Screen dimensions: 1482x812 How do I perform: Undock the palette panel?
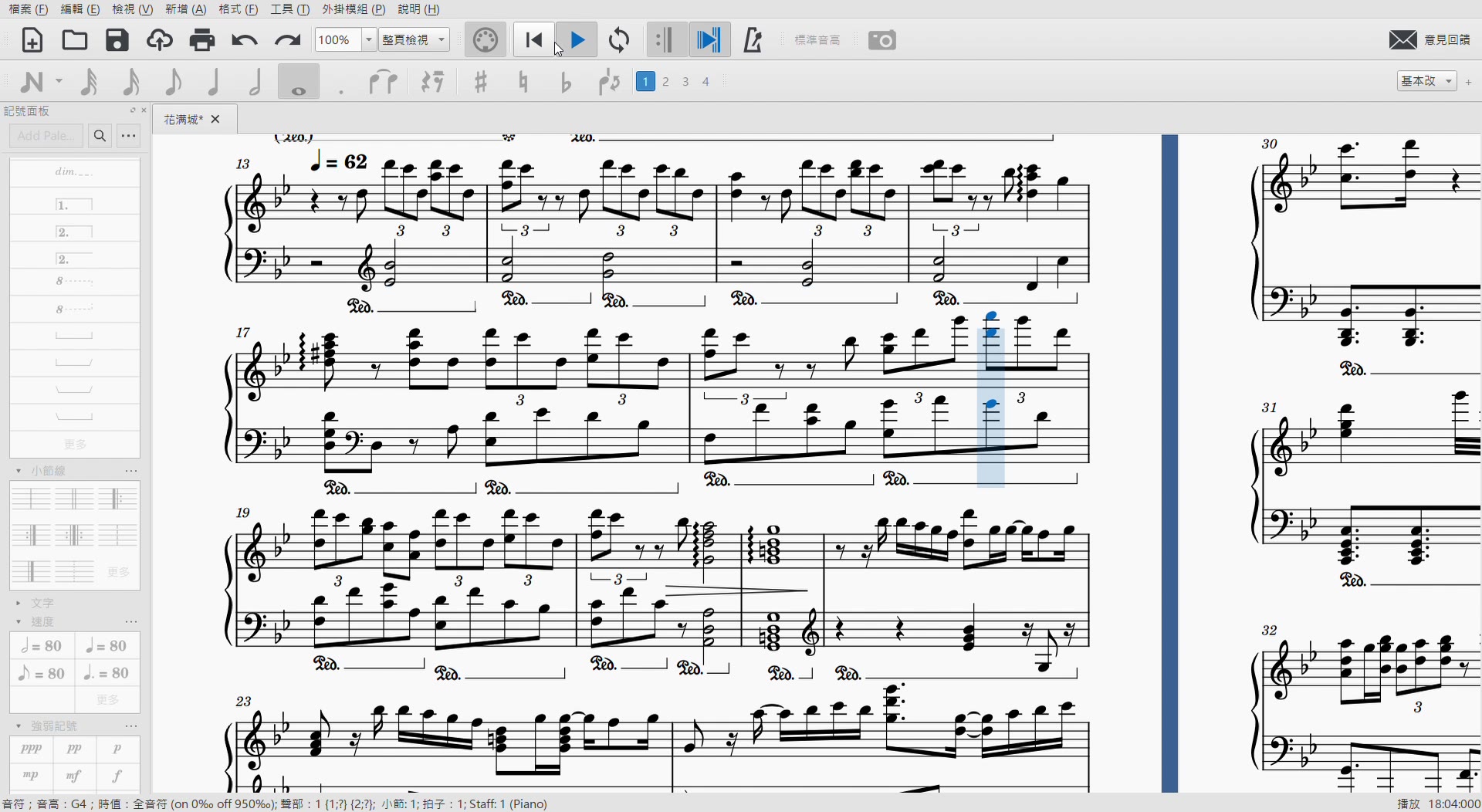(x=132, y=110)
